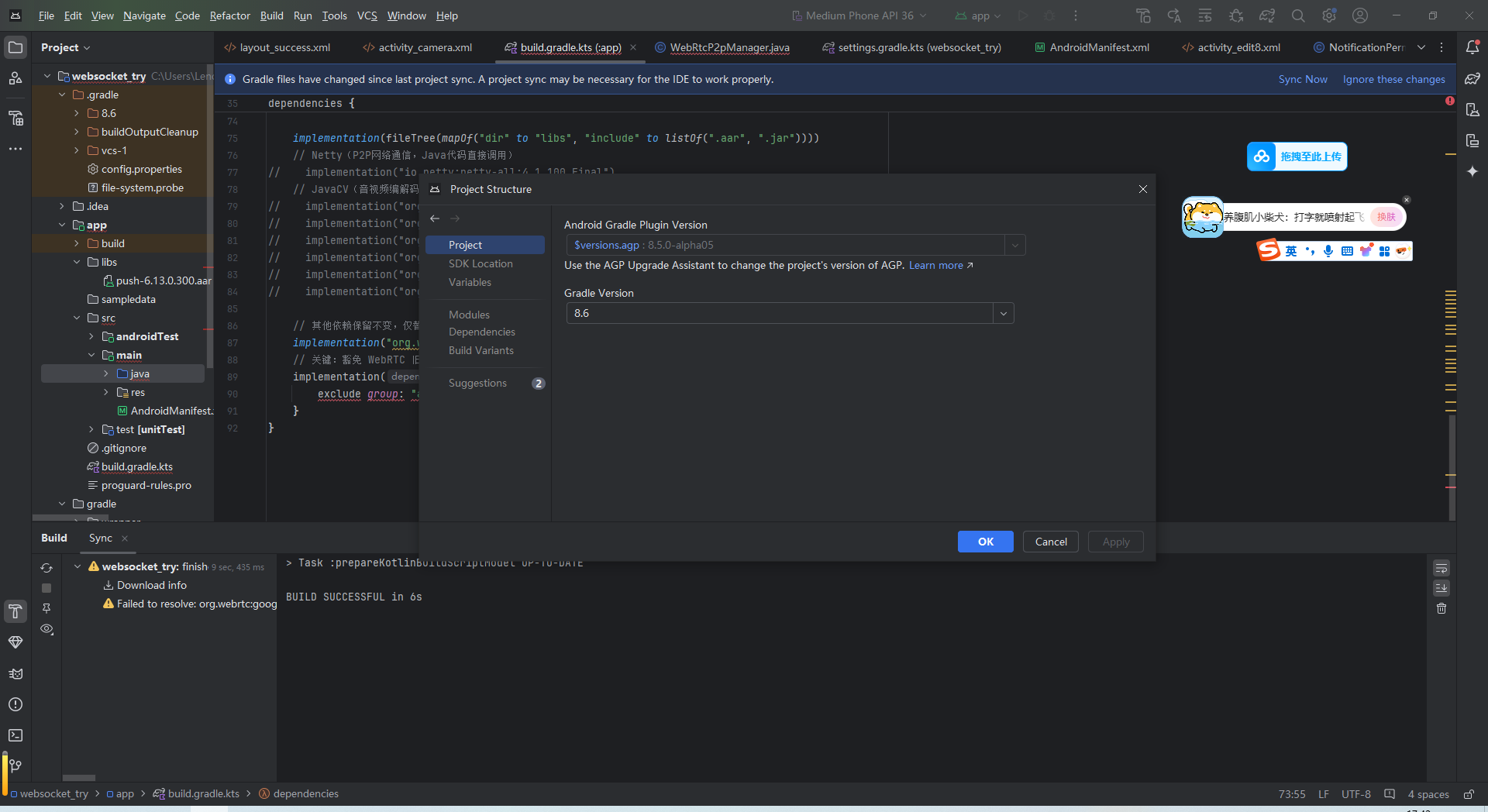The image size is (1488, 812).
Task: Open the Version Control git icon
Action: [x=15, y=766]
